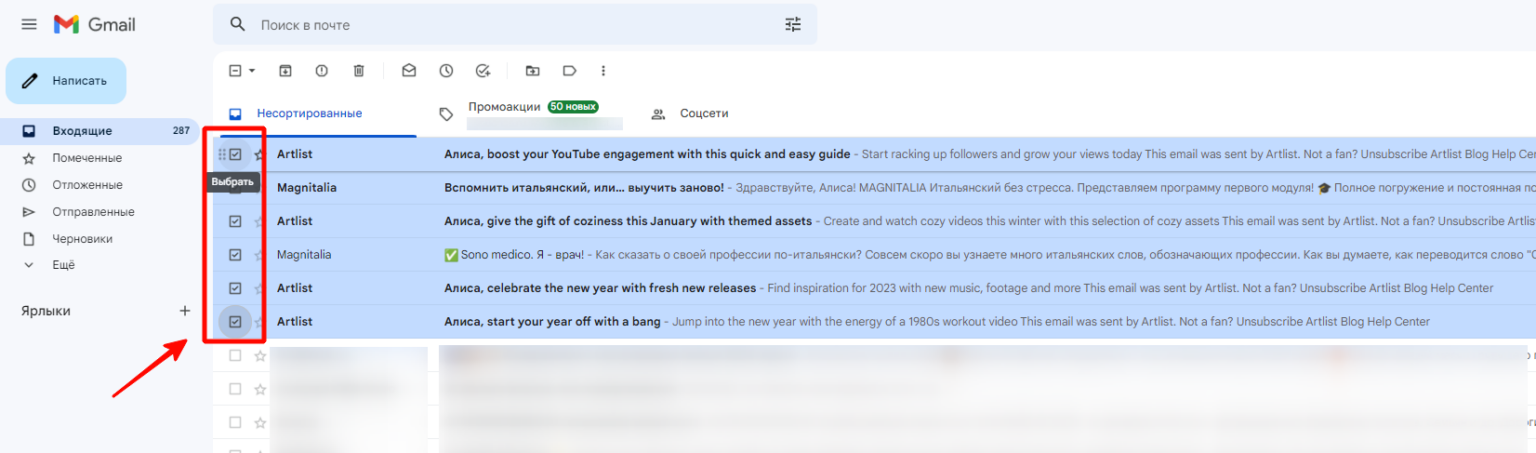Viewport: 1536px width, 453px height.
Task: Click the Gmail logo
Action: click(x=94, y=24)
